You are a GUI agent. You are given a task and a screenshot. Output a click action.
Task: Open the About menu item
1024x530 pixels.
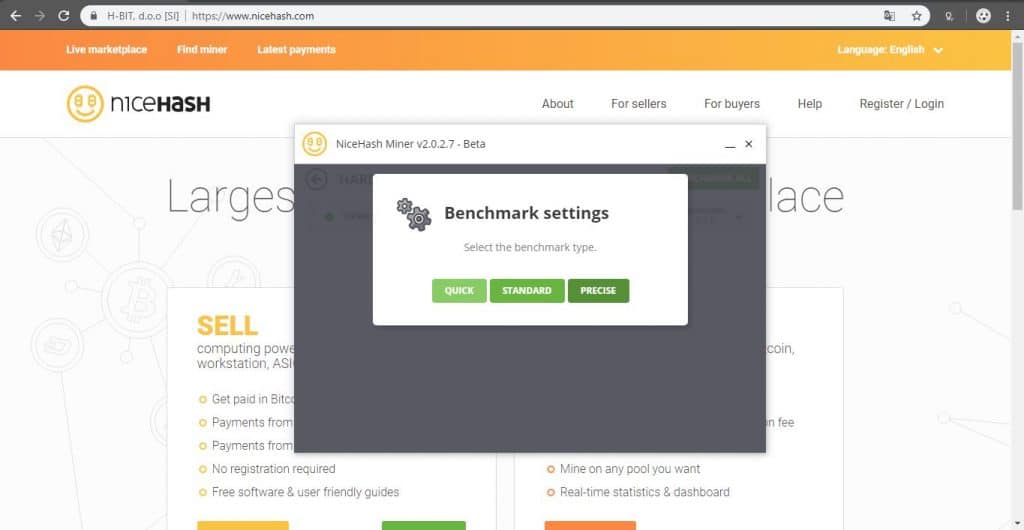pyautogui.click(x=558, y=104)
